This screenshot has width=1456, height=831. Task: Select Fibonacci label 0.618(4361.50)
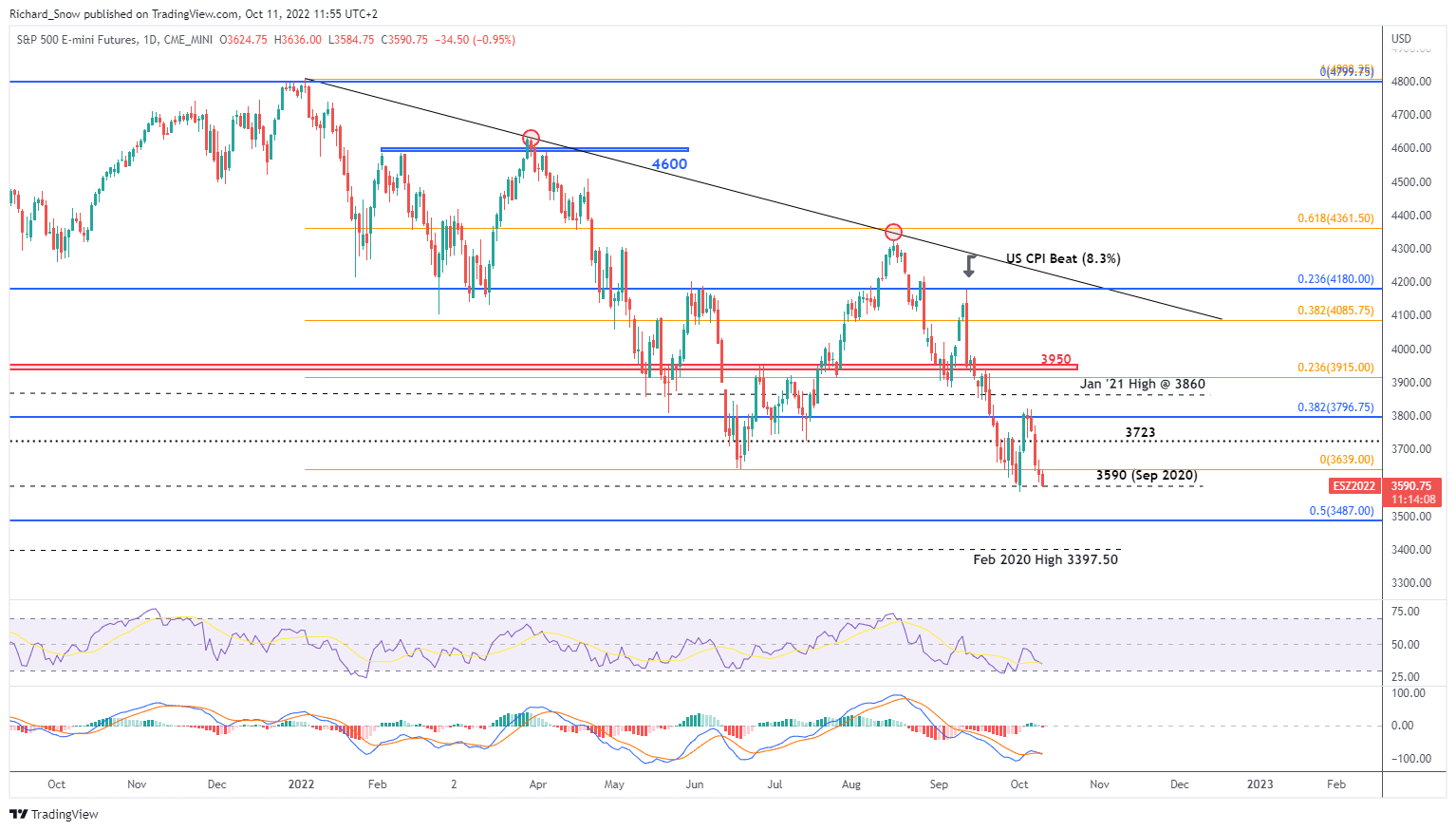pyautogui.click(x=1335, y=218)
